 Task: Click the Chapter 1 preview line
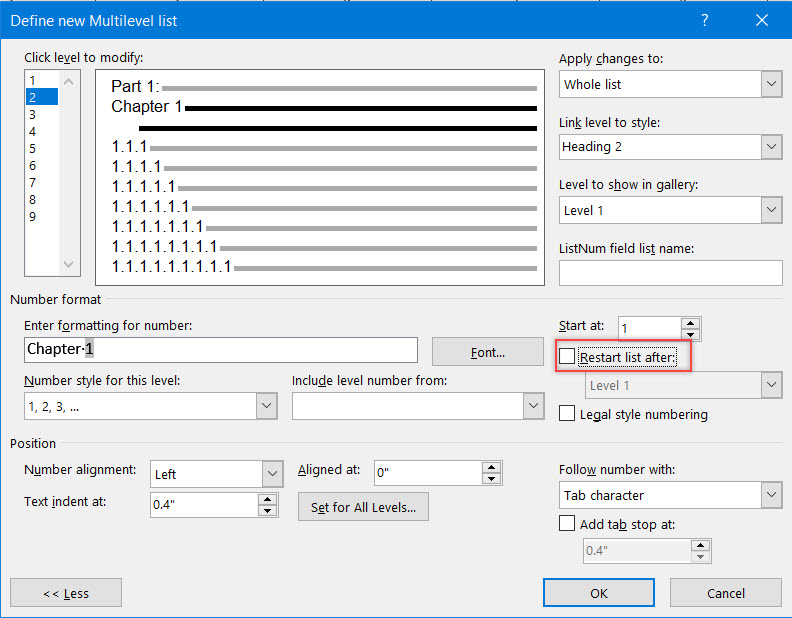point(324,107)
